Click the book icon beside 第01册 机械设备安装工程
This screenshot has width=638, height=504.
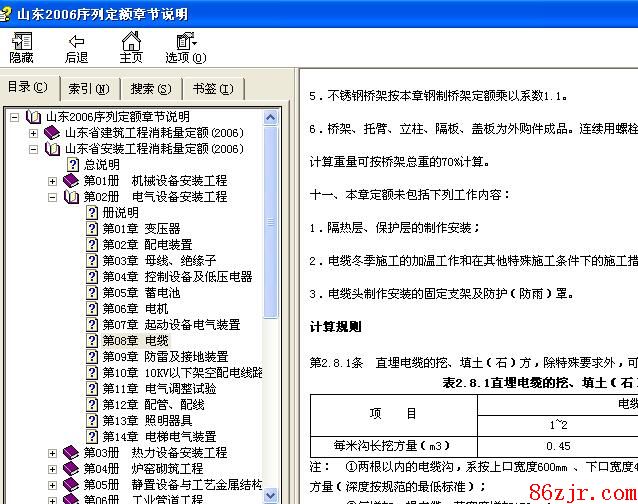tap(71, 181)
